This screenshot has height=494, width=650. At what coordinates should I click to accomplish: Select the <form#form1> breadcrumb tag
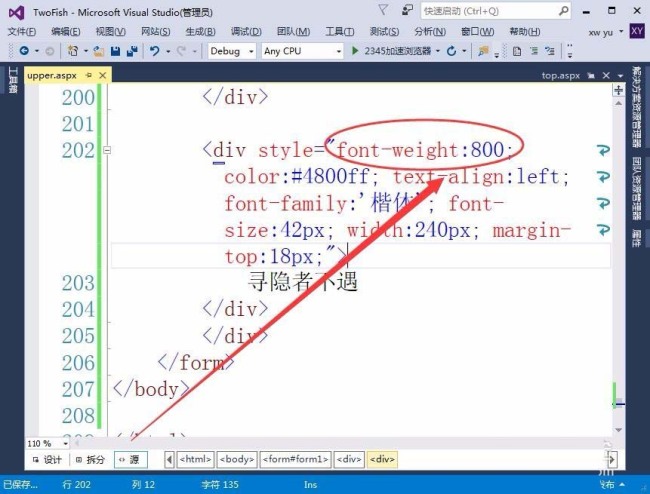pyautogui.click(x=295, y=460)
